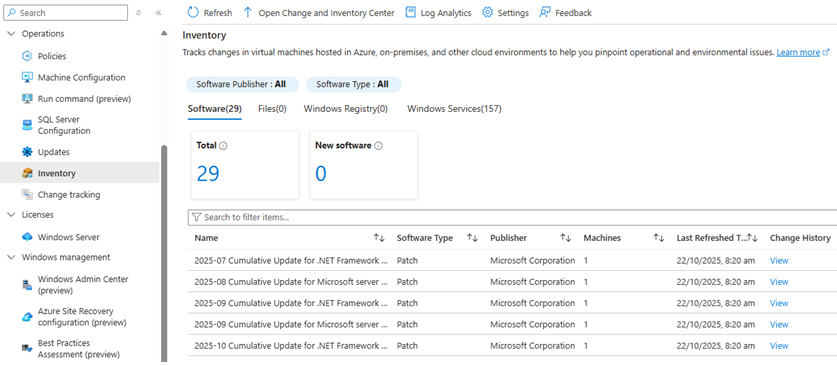837x365 pixels.
Task: Click the New software 0 count card
Action: tap(364, 165)
